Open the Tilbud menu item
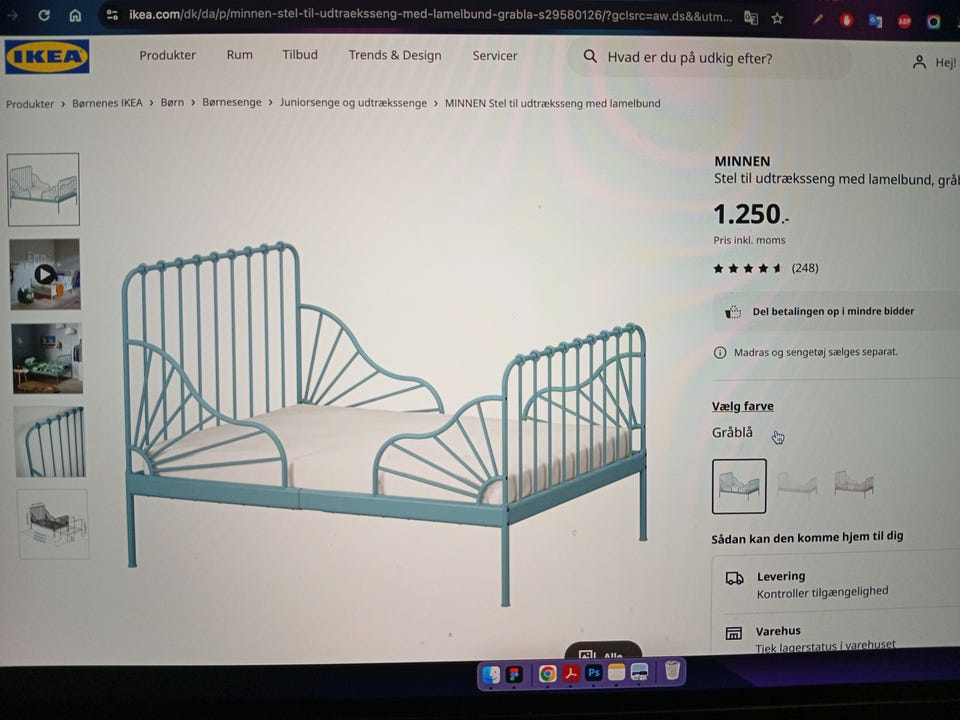Screen dimensions: 960x720 click(x=300, y=54)
